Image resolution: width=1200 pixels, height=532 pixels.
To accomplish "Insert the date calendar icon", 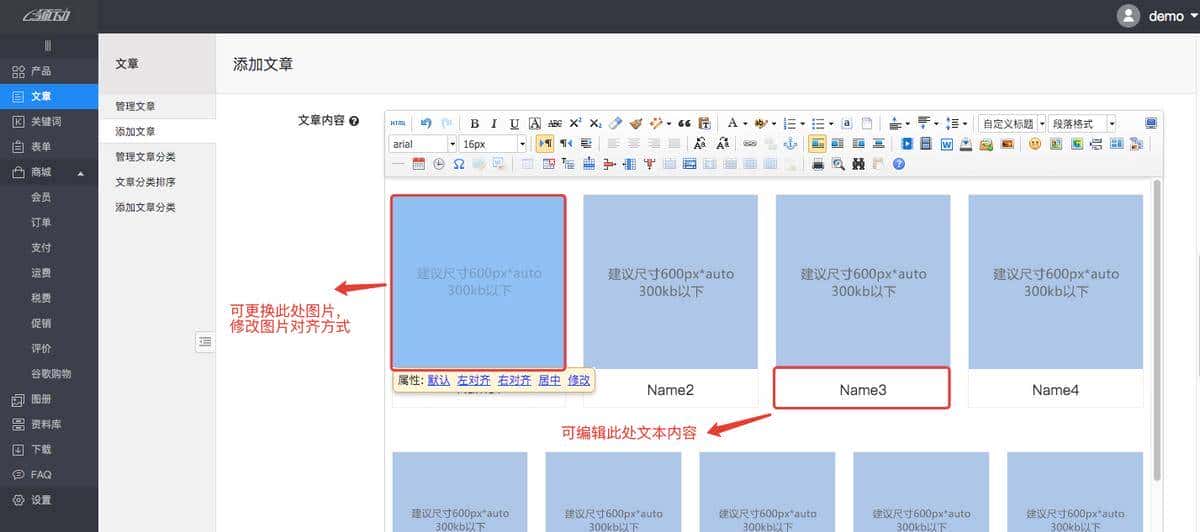I will [419, 163].
